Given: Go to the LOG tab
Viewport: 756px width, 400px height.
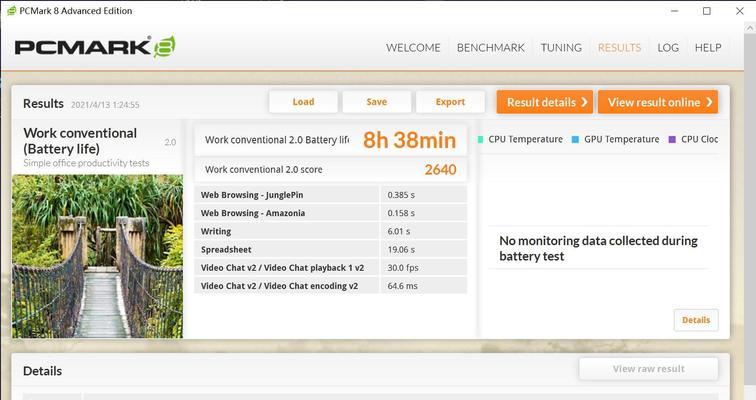Looking at the screenshot, I should click(x=668, y=48).
